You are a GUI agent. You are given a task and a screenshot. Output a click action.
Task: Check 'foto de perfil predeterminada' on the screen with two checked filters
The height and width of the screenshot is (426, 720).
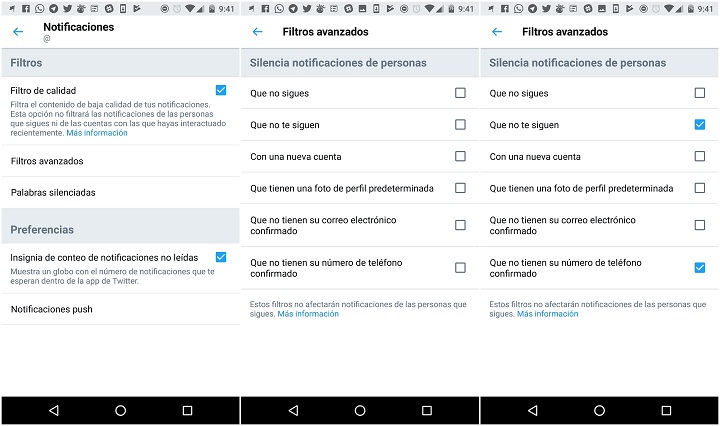(700, 188)
